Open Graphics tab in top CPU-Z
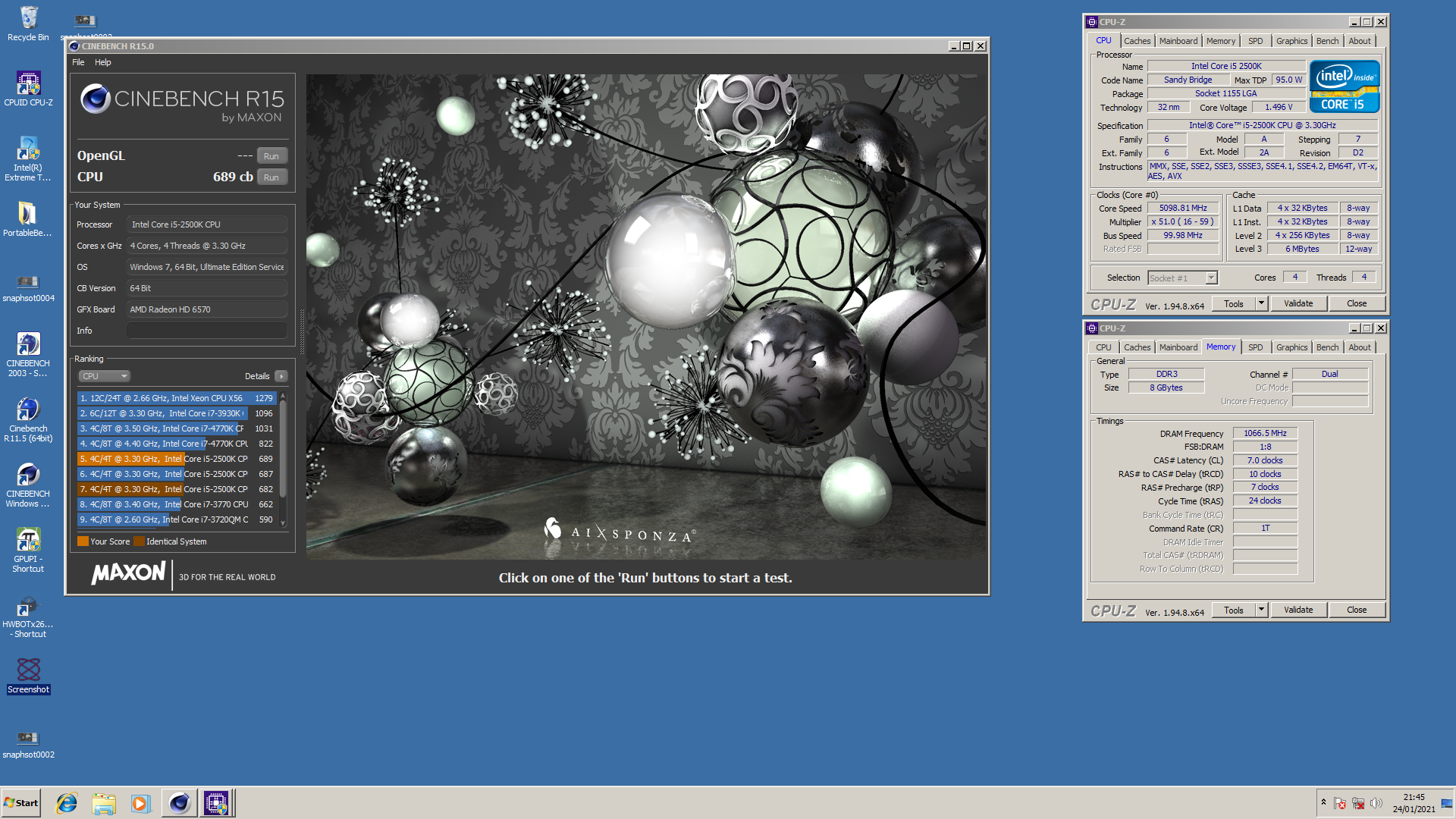Viewport: 1456px width, 819px height. (1291, 41)
